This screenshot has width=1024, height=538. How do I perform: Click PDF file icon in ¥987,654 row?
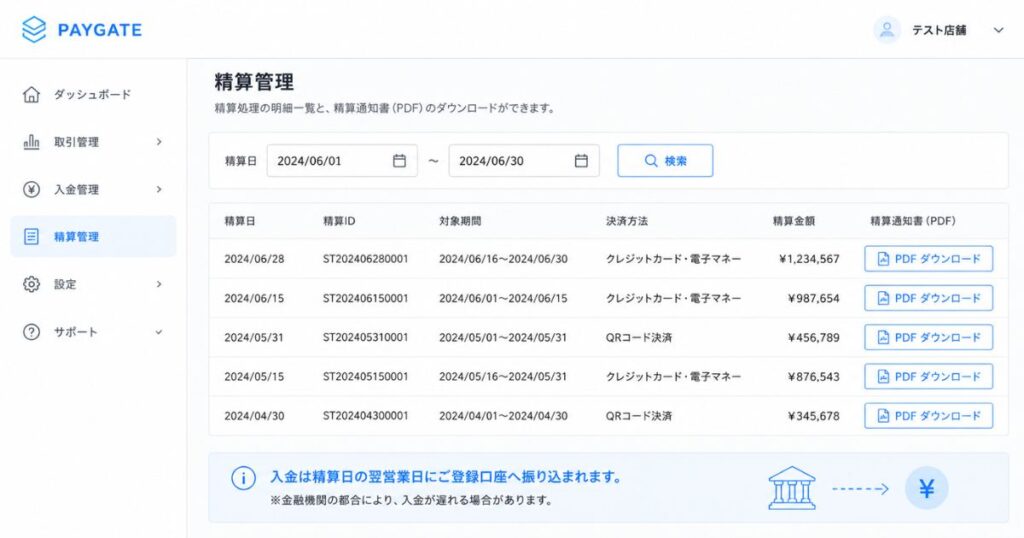coord(883,298)
